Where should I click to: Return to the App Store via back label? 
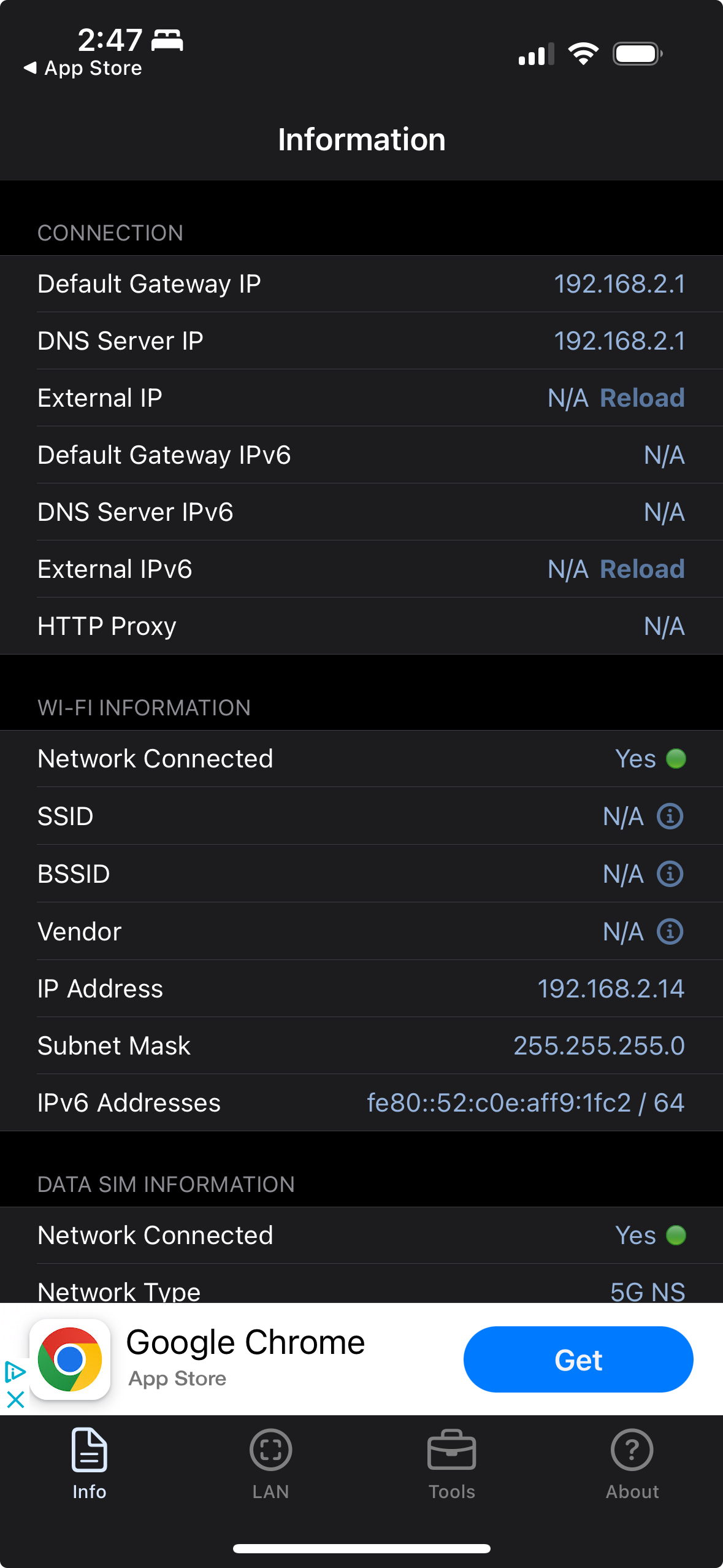(83, 68)
